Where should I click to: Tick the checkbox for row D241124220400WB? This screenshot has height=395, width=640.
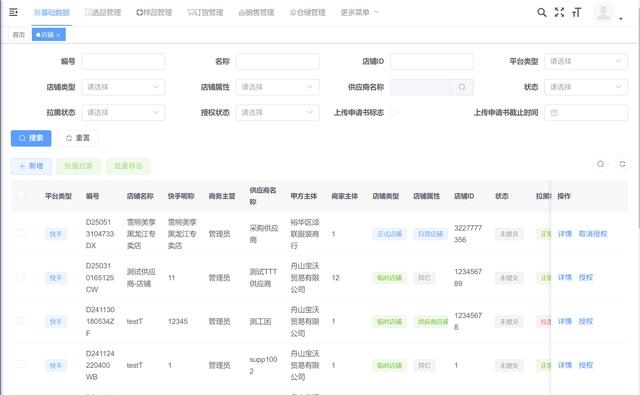(20, 364)
